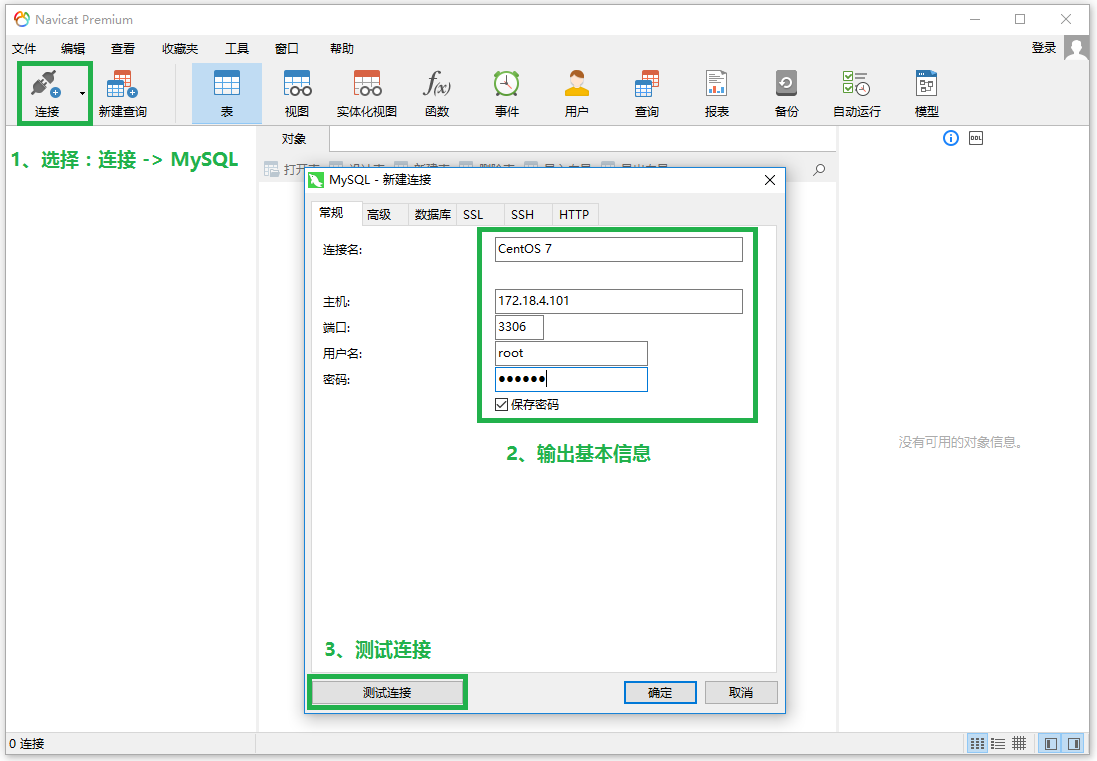Click the Connection (连接) plug icon
The width and height of the screenshot is (1097, 761).
46,85
